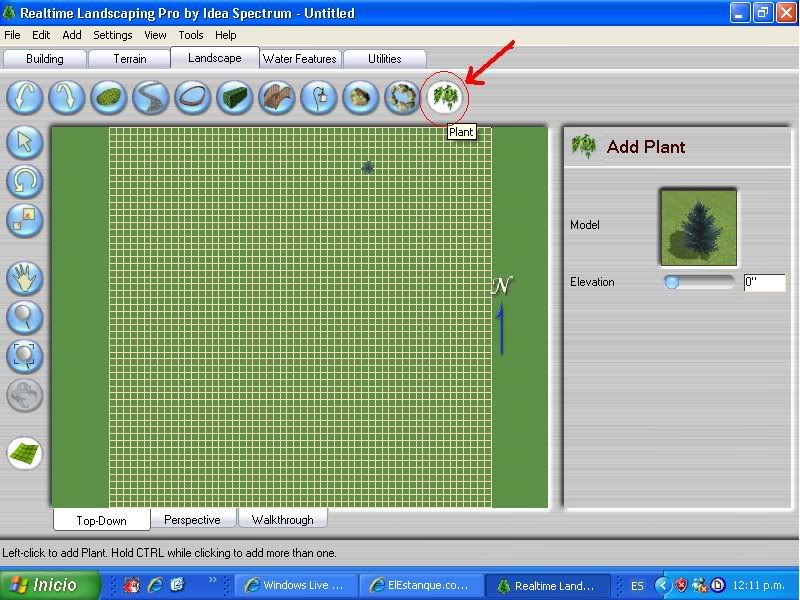
Task: Open the Tools menu
Action: point(191,35)
